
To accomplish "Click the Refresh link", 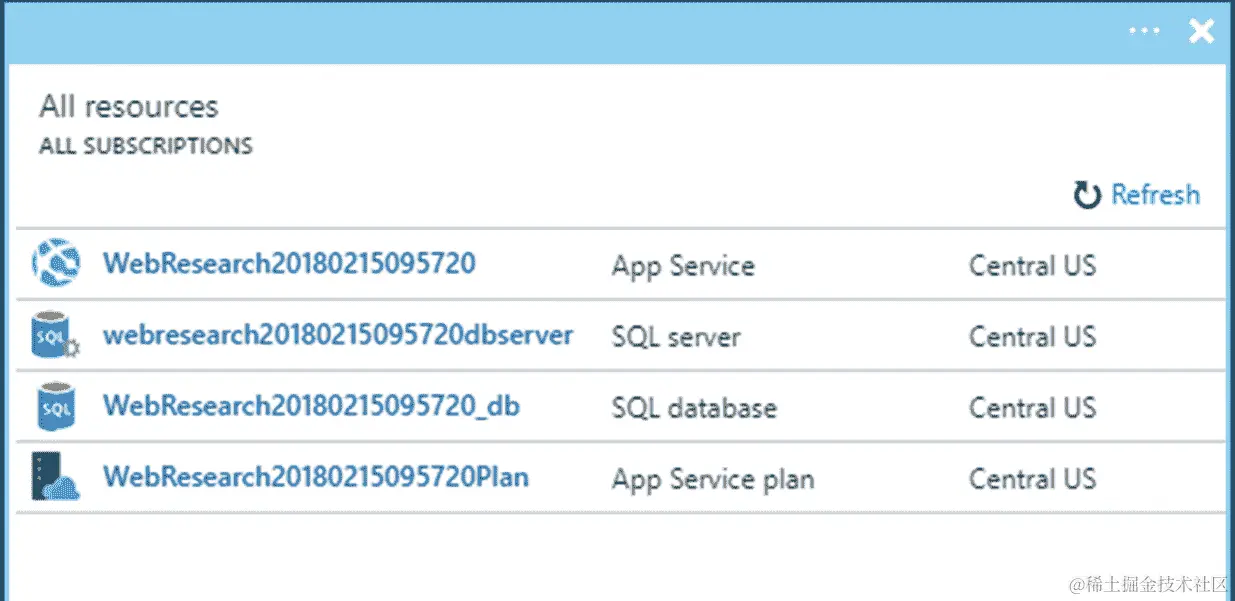I will (x=1155, y=194).
